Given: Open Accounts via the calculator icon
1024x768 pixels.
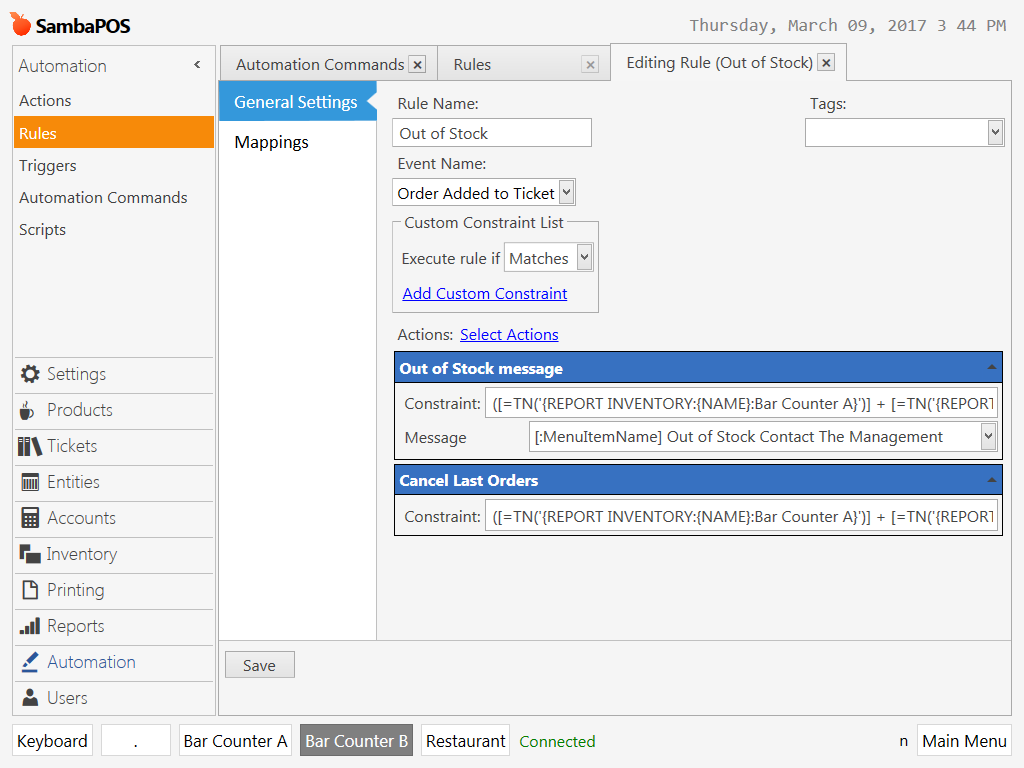Looking at the screenshot, I should [x=30, y=518].
